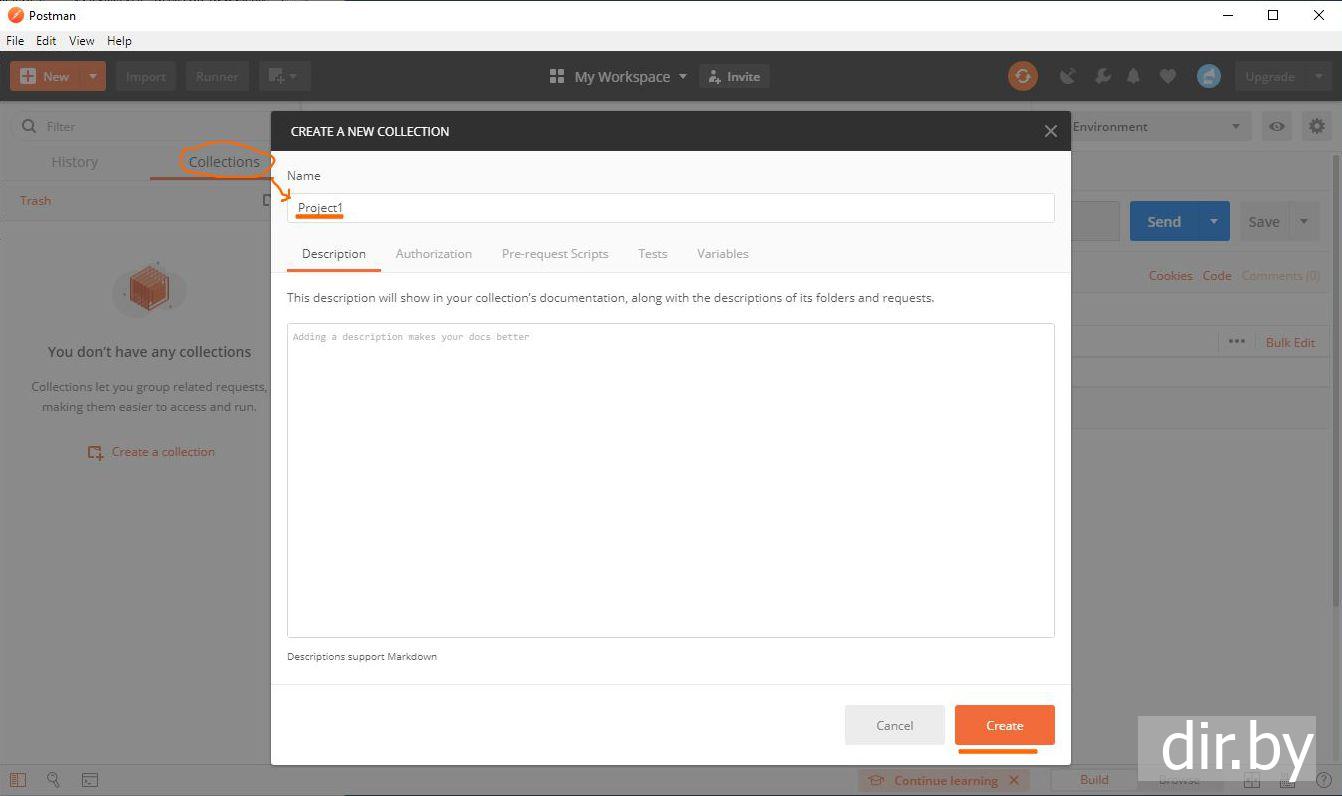
Task: Open the user avatar menu
Action: (x=1209, y=76)
